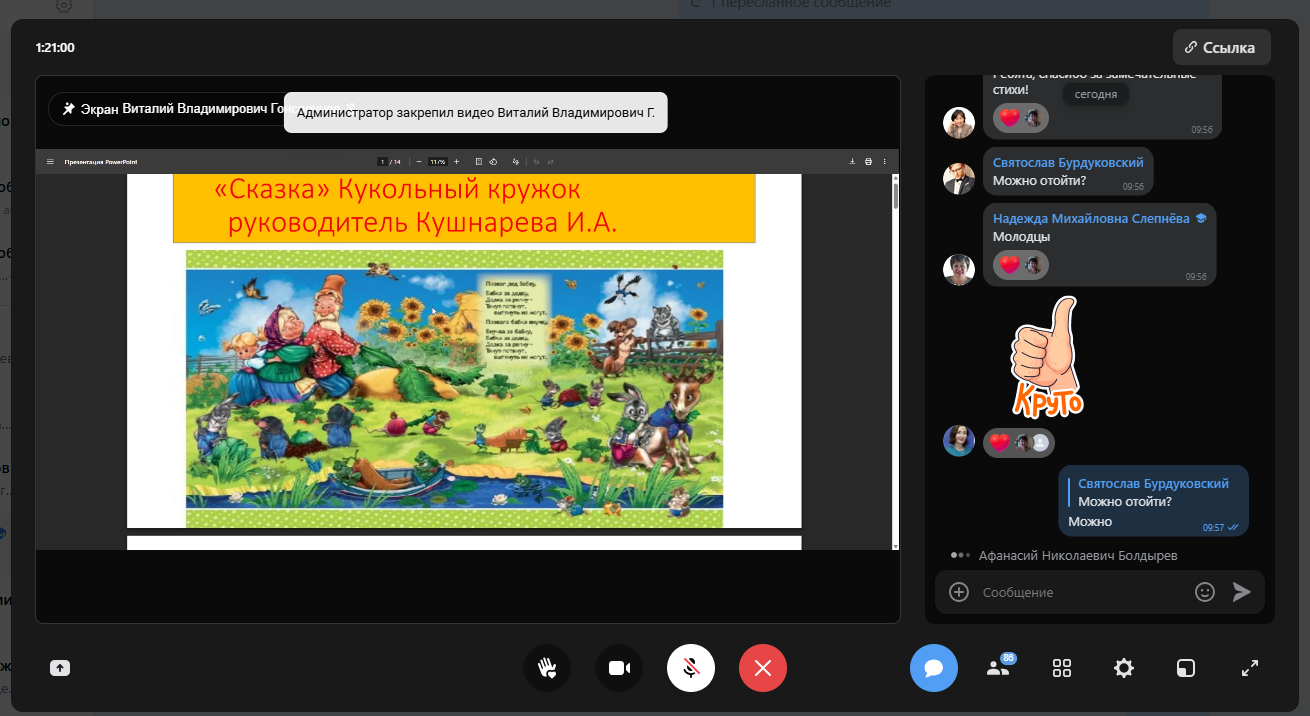Image resolution: width=1310 pixels, height=716 pixels.
Task: Enter fullscreen with the expand arrows icon
Action: pyautogui.click(x=1250, y=668)
